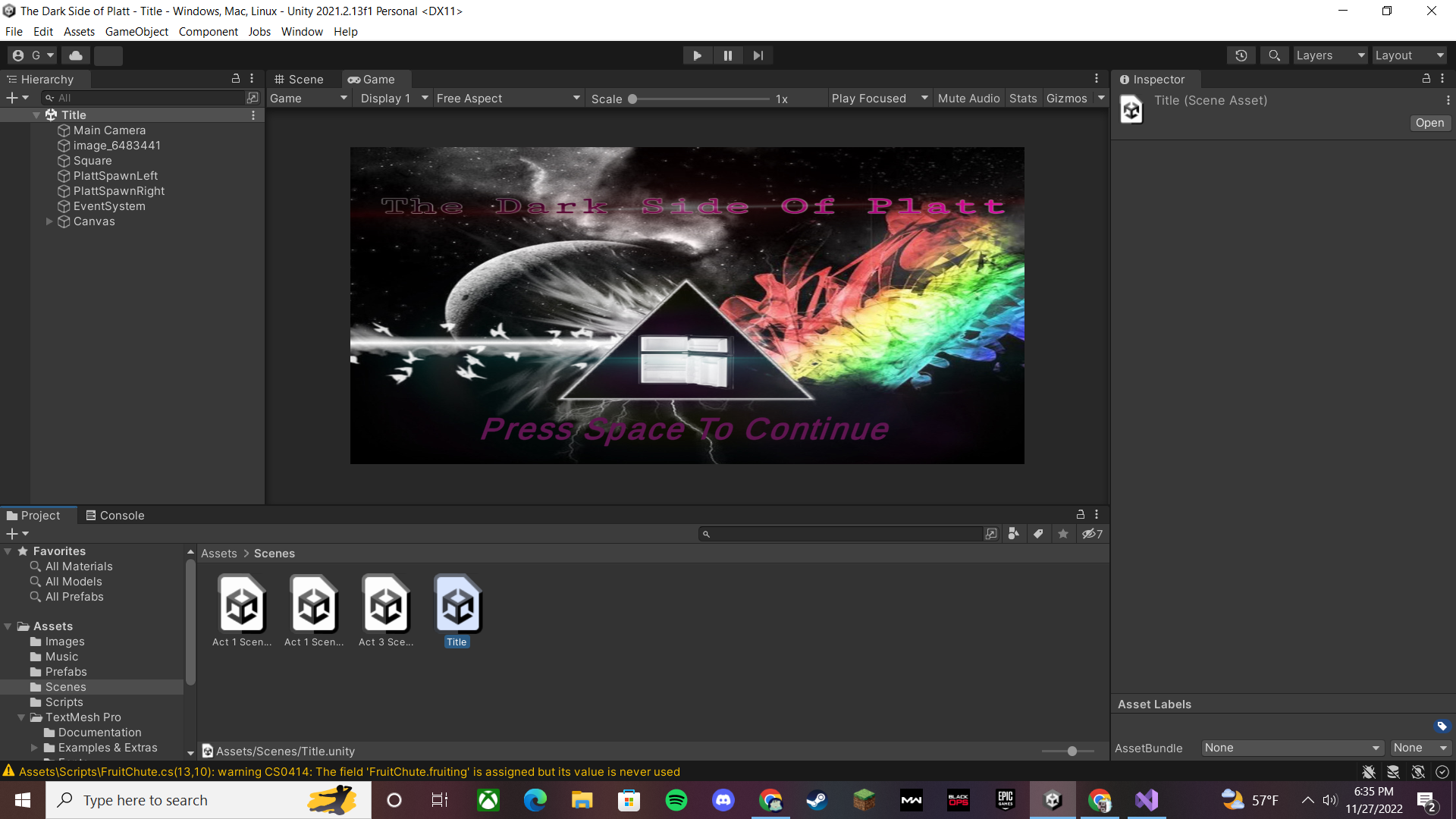Open Undo History clock icon
This screenshot has width=1456, height=819.
click(x=1241, y=55)
